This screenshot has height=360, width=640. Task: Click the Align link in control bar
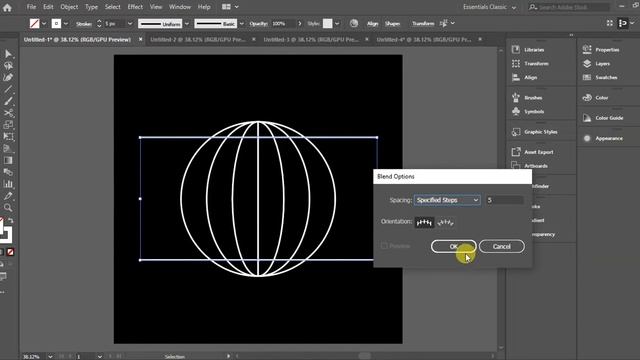pyautogui.click(x=372, y=24)
